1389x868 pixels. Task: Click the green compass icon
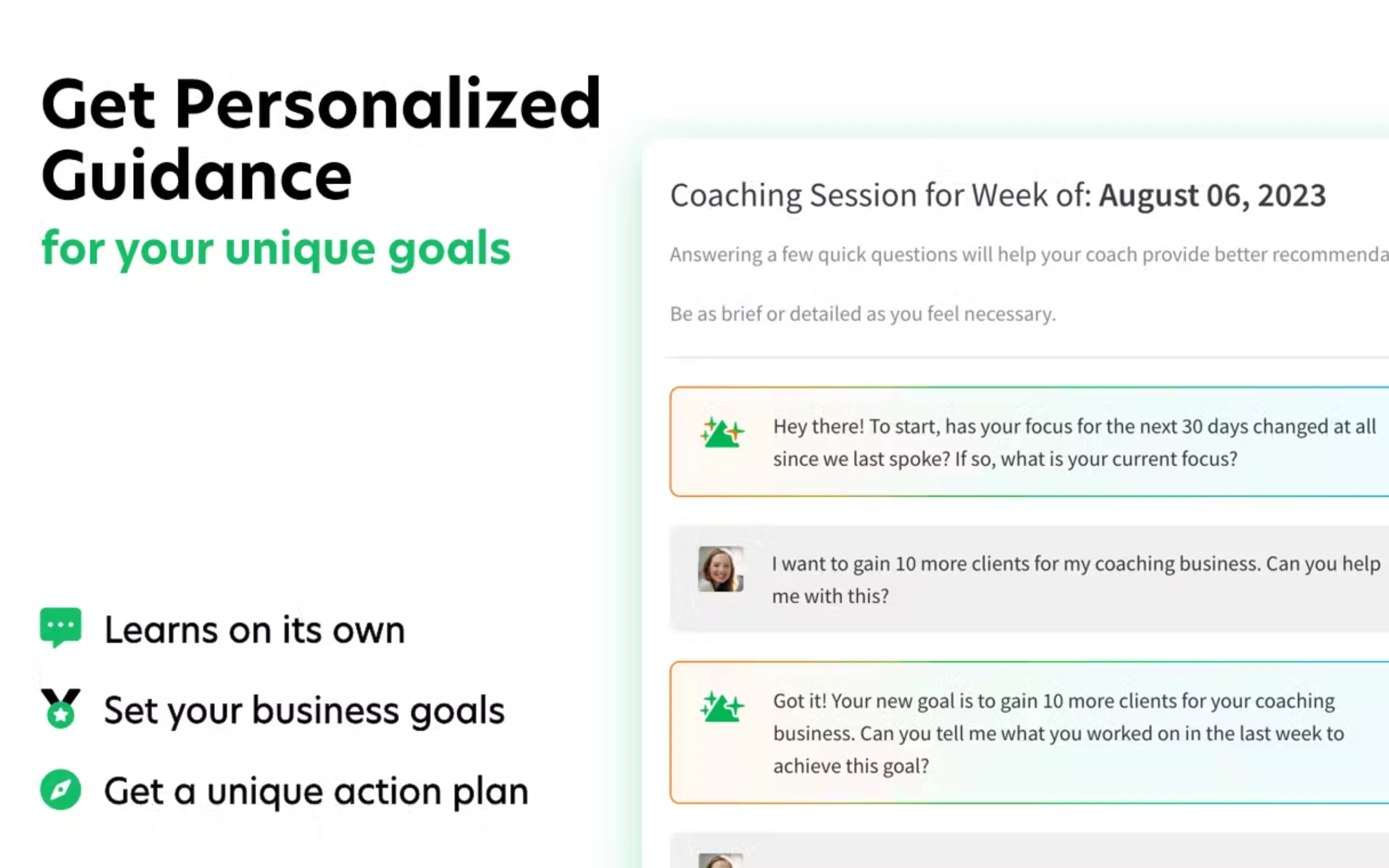tap(60, 789)
